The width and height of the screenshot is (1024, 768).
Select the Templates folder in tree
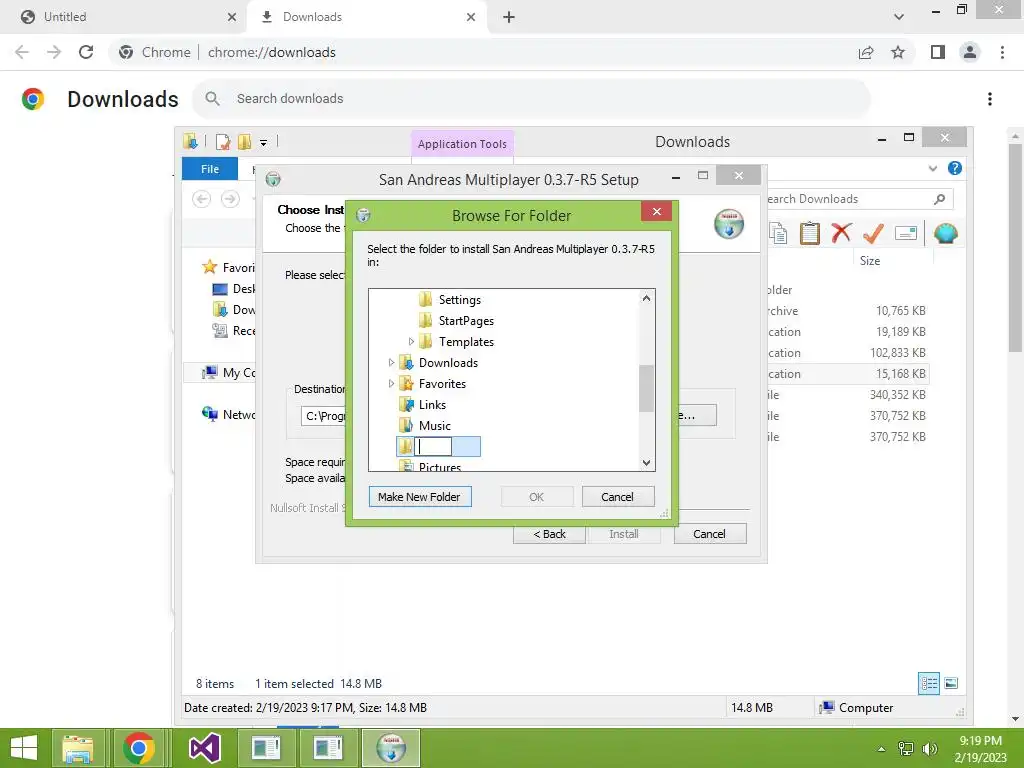(x=466, y=342)
